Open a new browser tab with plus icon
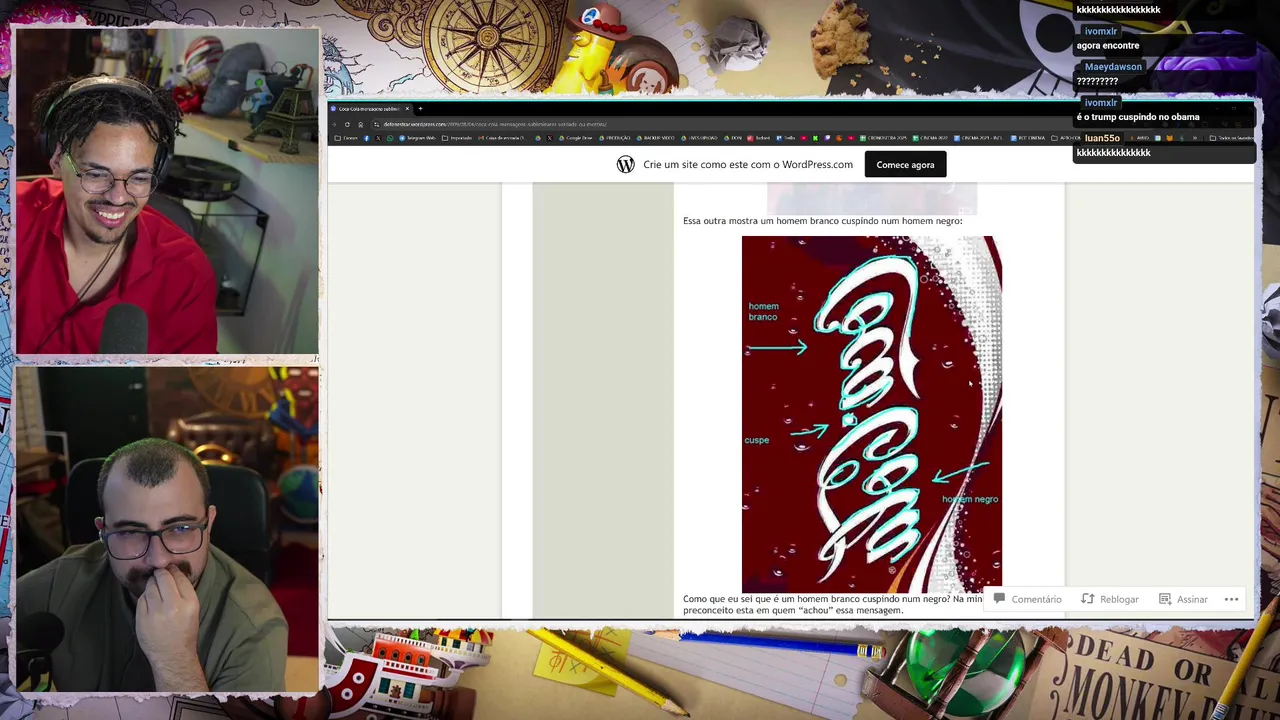The image size is (1280, 720). pyautogui.click(x=420, y=109)
